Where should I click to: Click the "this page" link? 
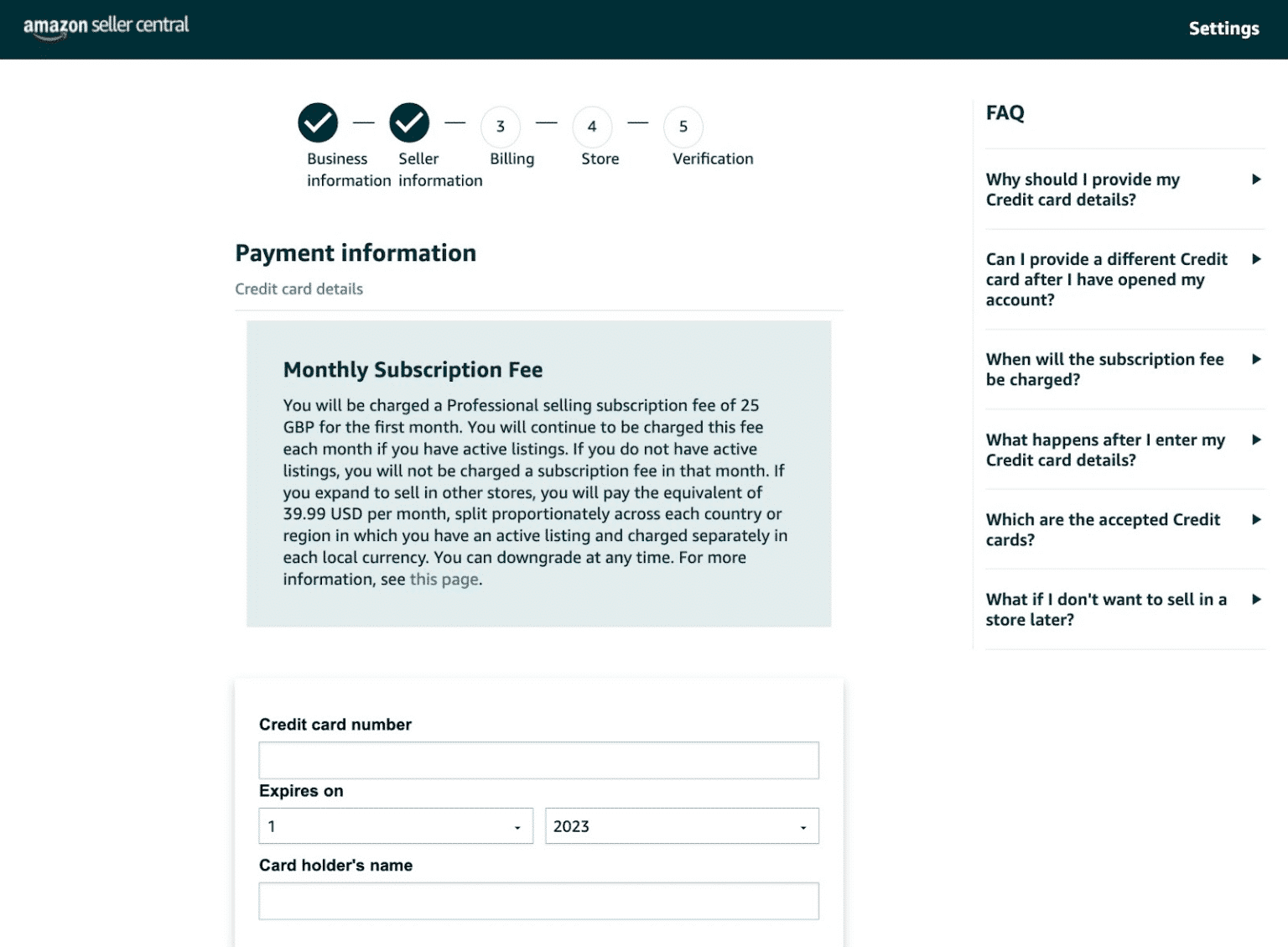coord(444,580)
